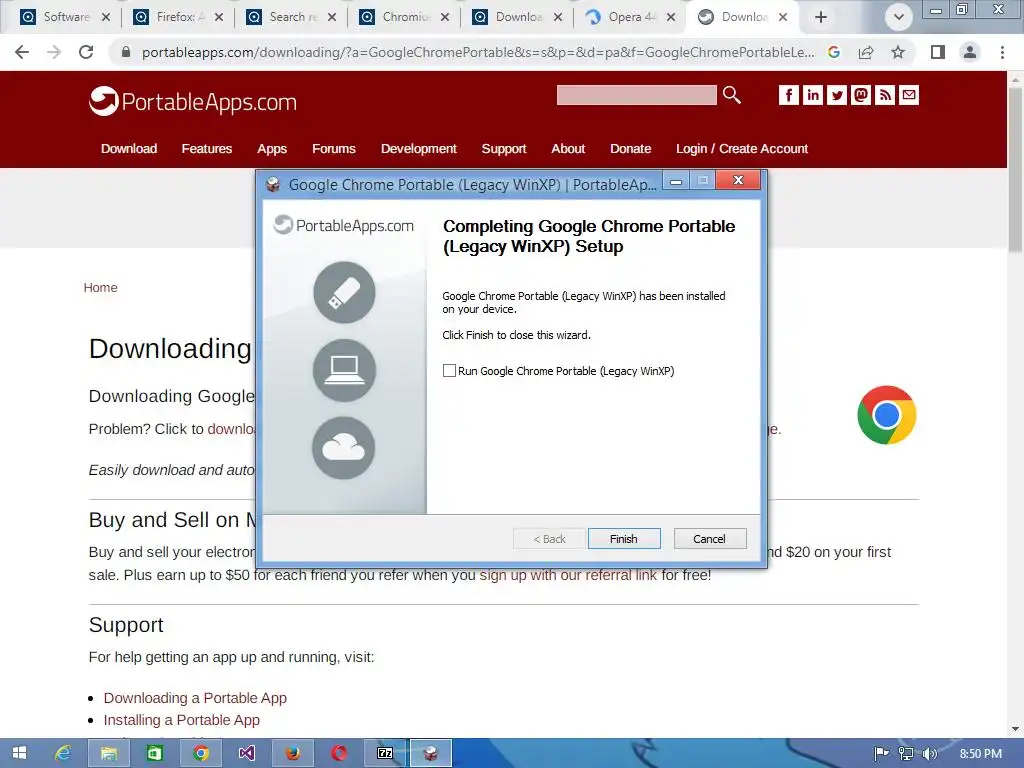Click the volume speaker tray icon
The width and height of the screenshot is (1024, 768).
click(929, 754)
